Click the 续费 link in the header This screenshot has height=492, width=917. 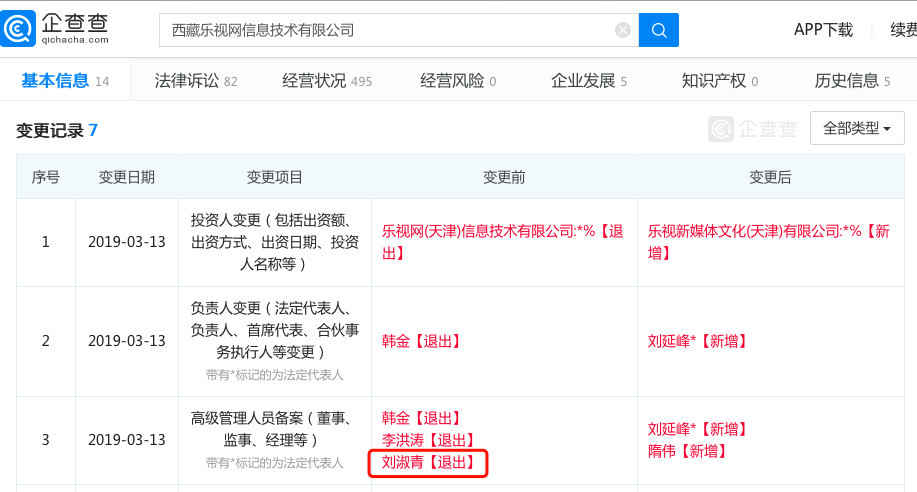904,30
